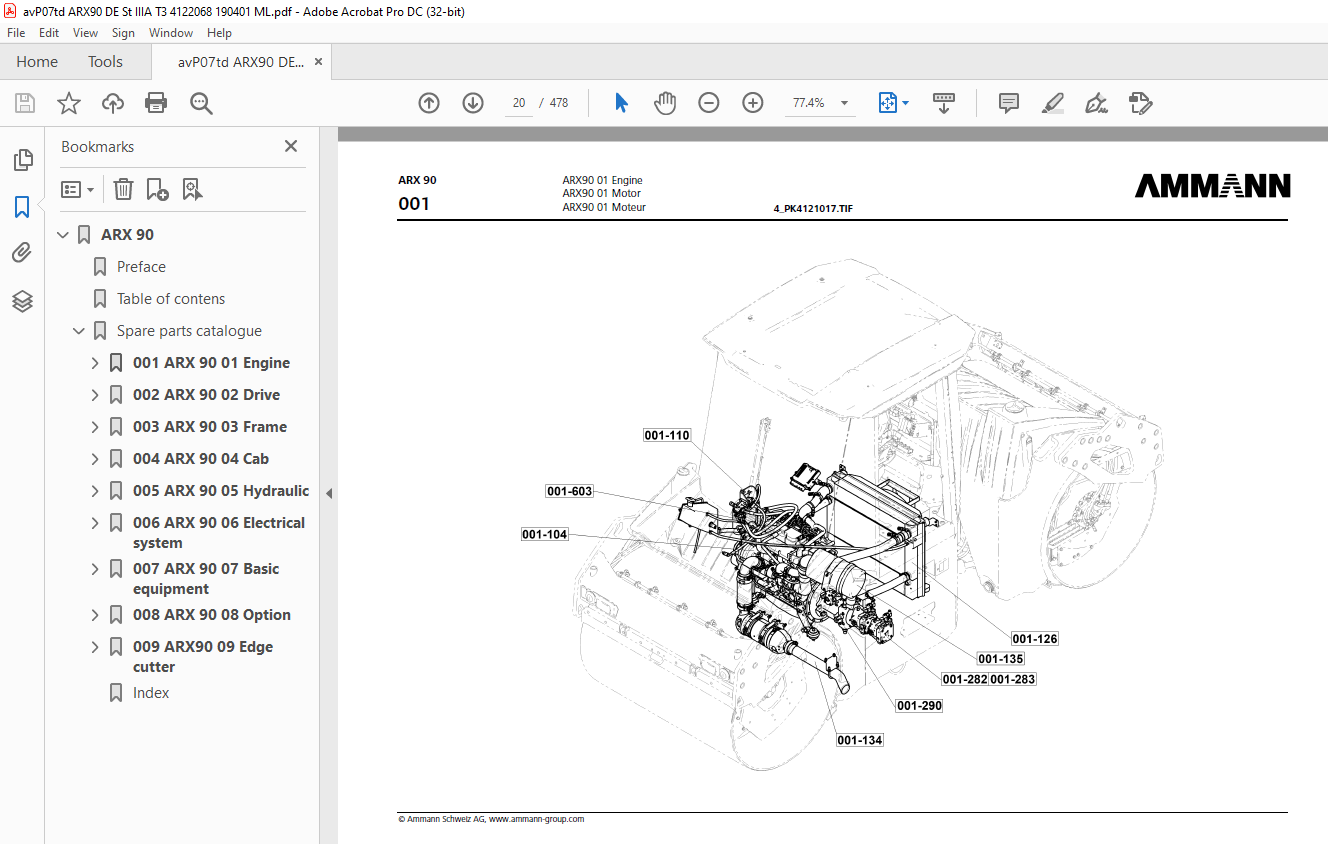Add a comment sticky note
1328x844 pixels.
click(1009, 103)
